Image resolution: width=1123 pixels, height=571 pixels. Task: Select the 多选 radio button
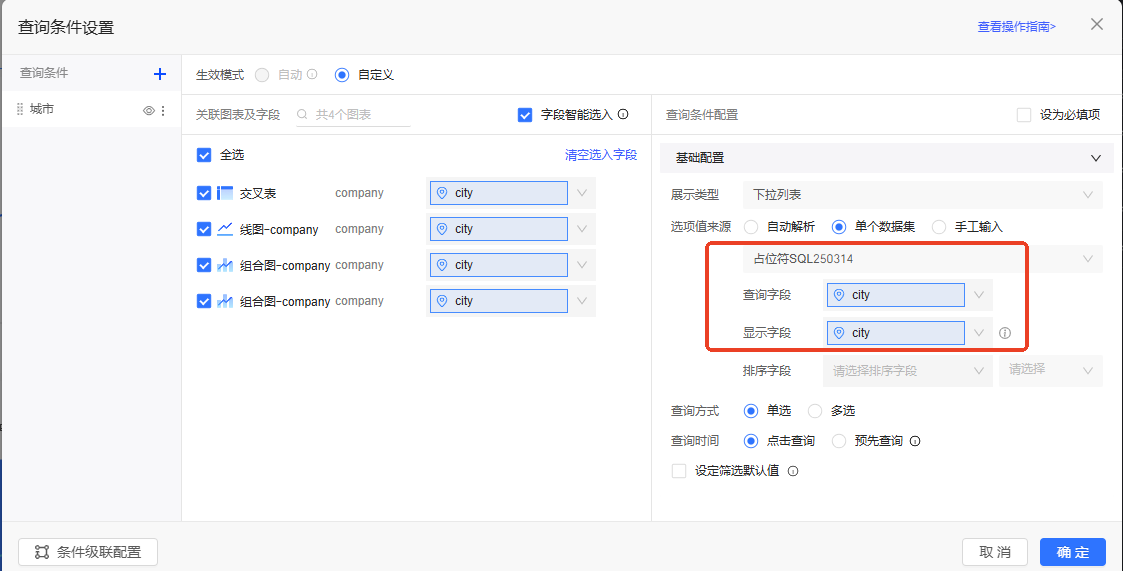coord(815,411)
